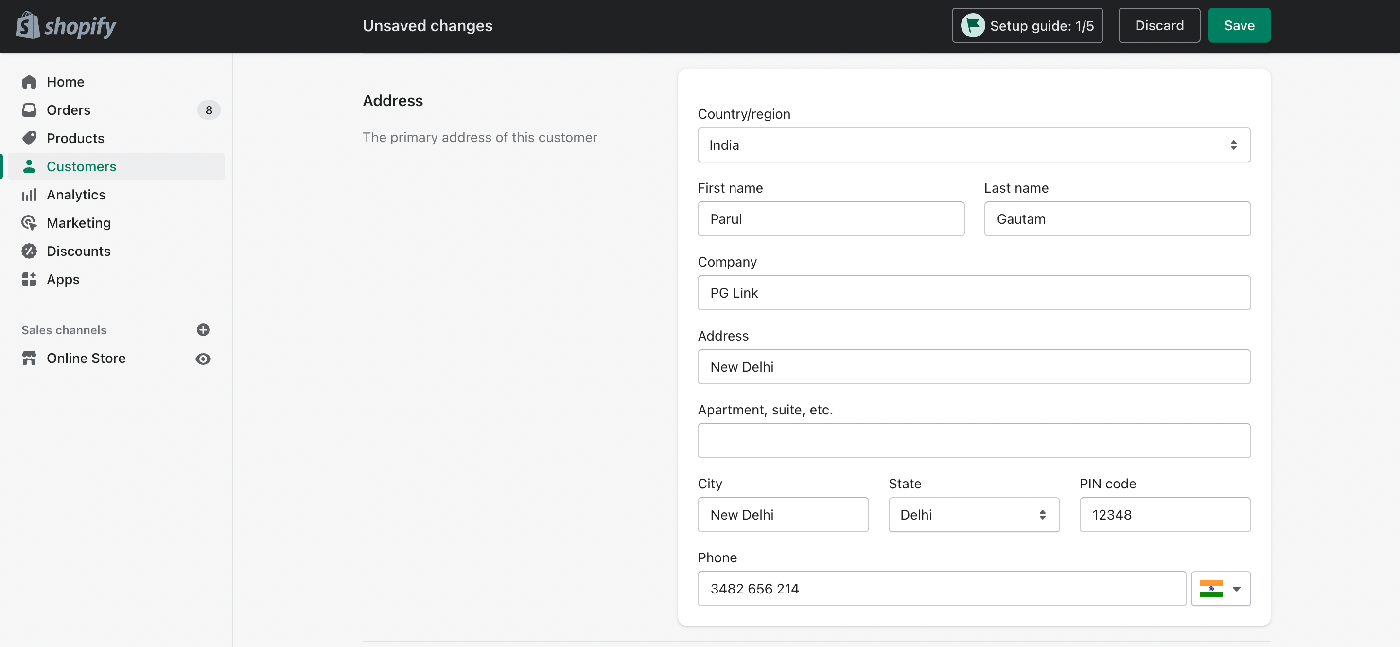Open the Setup guide: 1/5 button

[x=1027, y=26]
